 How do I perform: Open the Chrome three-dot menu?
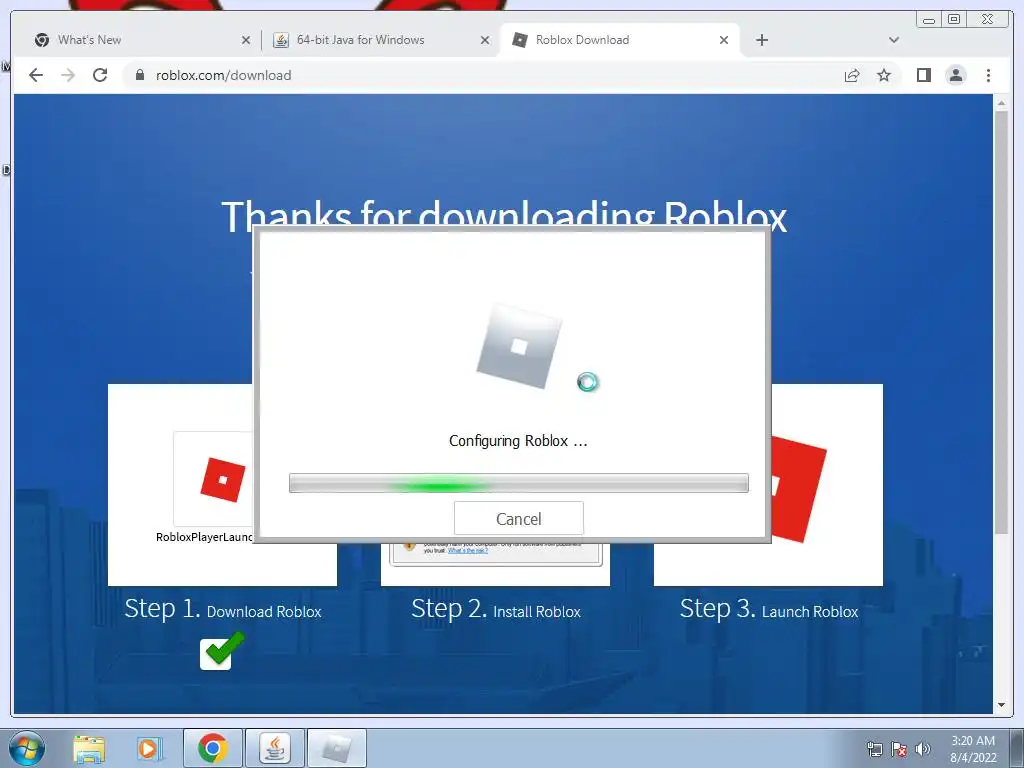pyautogui.click(x=988, y=75)
